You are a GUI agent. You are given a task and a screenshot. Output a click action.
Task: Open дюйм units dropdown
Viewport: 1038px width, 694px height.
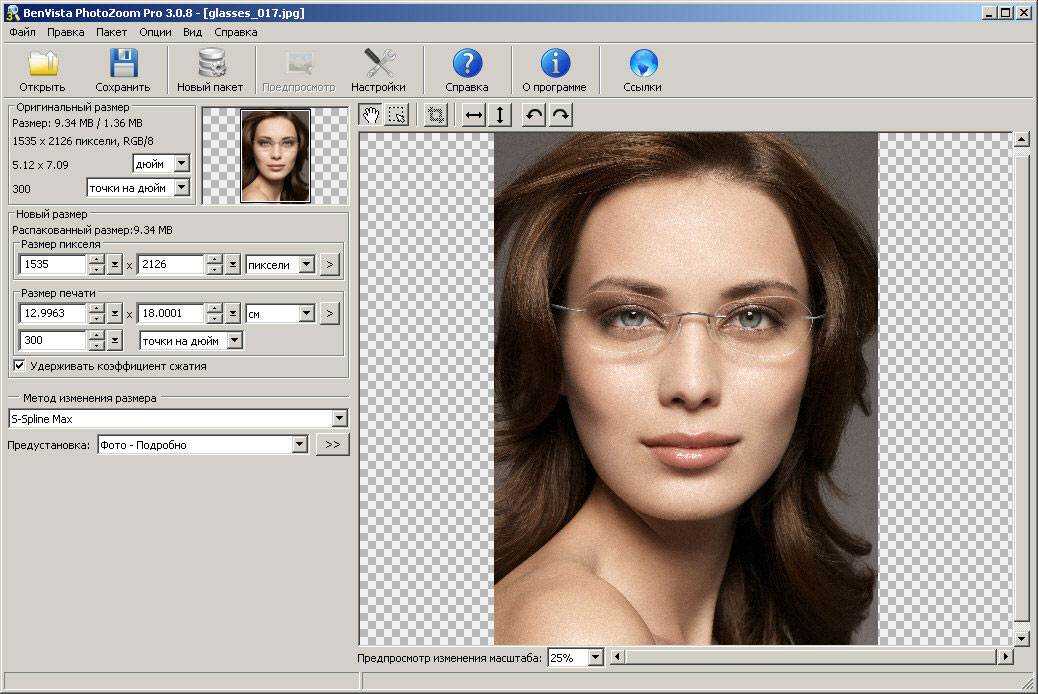click(181, 163)
